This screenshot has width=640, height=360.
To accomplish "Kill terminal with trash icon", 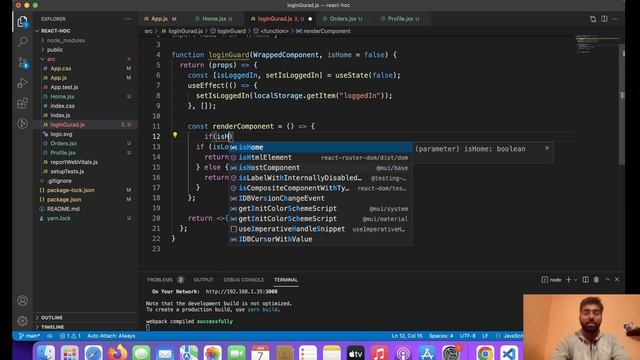I will point(596,280).
